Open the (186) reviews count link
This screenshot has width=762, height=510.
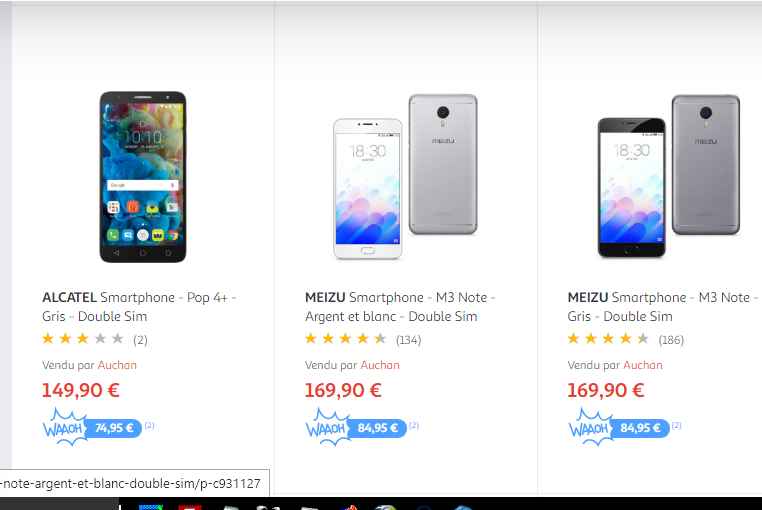pyautogui.click(x=671, y=340)
